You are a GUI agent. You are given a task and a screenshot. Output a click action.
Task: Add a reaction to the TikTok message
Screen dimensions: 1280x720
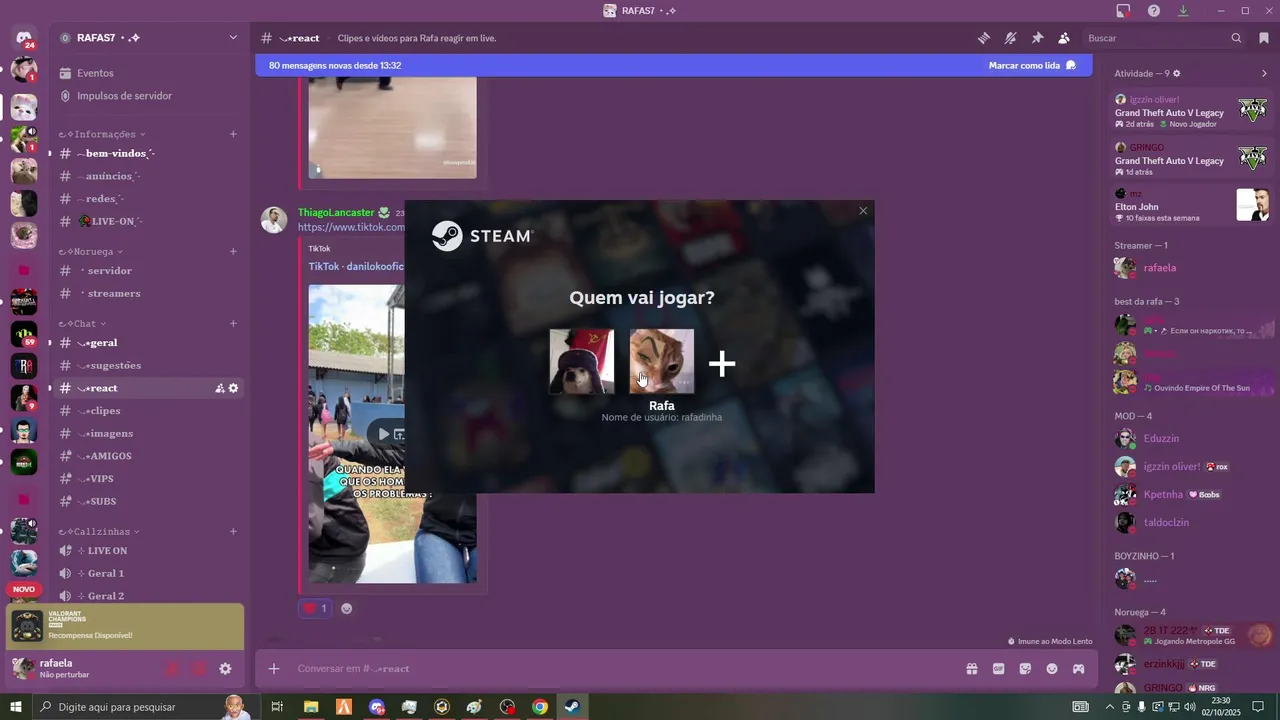(346, 608)
